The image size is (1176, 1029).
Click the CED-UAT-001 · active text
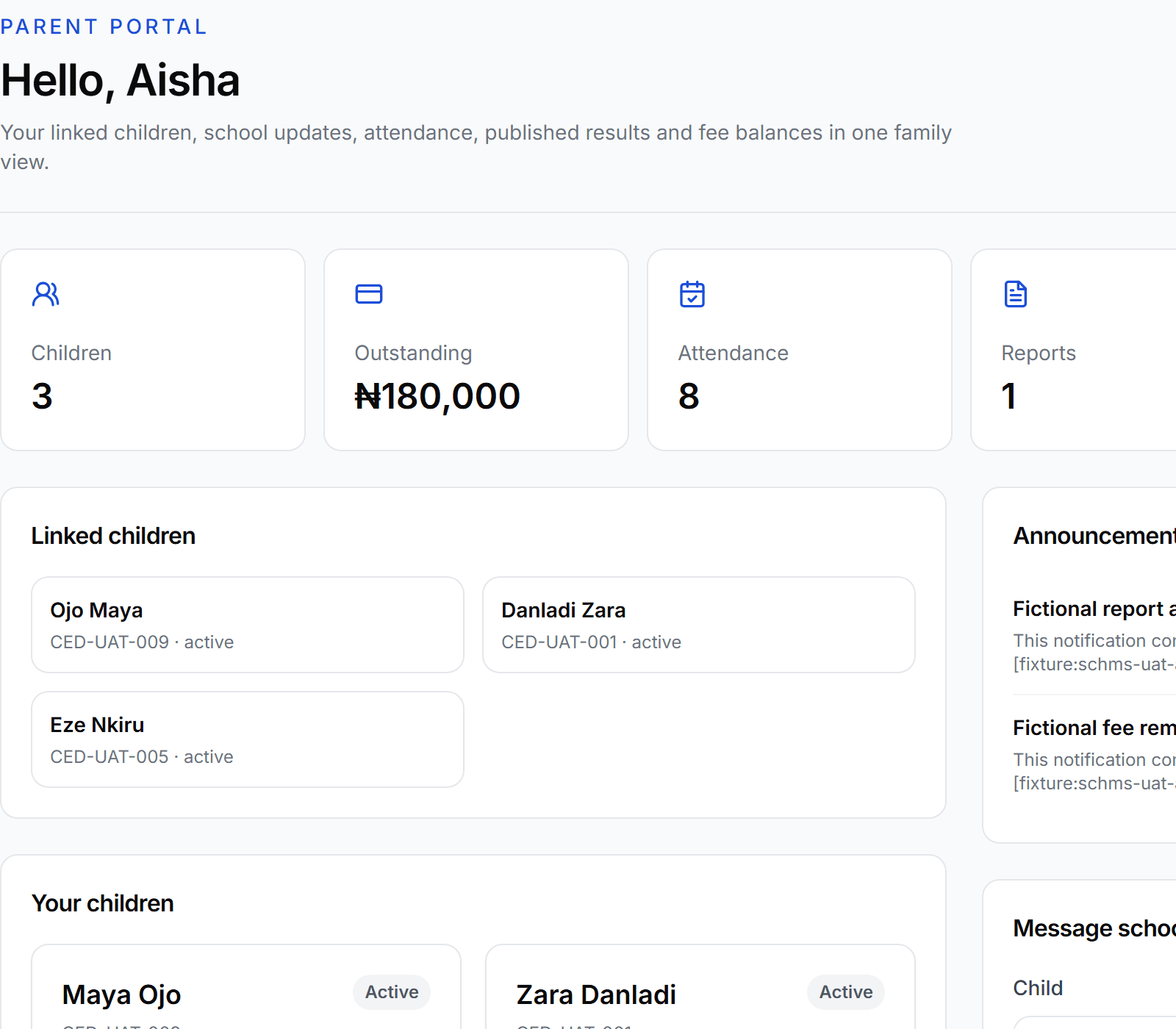[x=592, y=642]
